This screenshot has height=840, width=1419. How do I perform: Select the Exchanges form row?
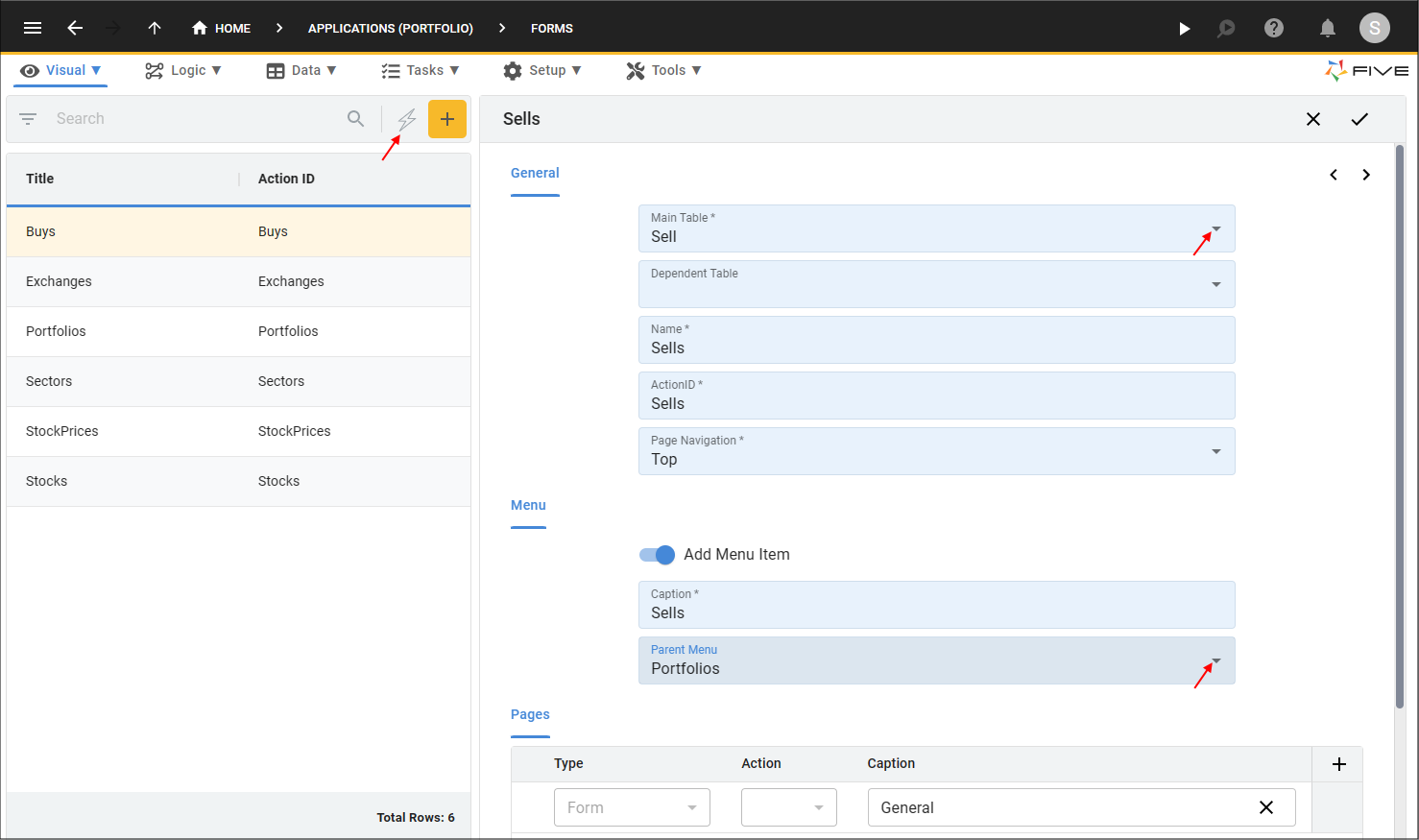coord(238,281)
